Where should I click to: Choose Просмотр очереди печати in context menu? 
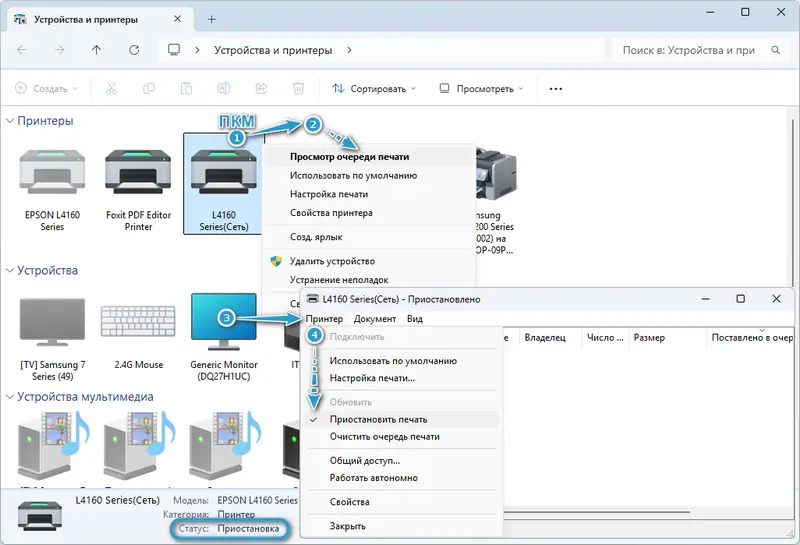pos(370,157)
